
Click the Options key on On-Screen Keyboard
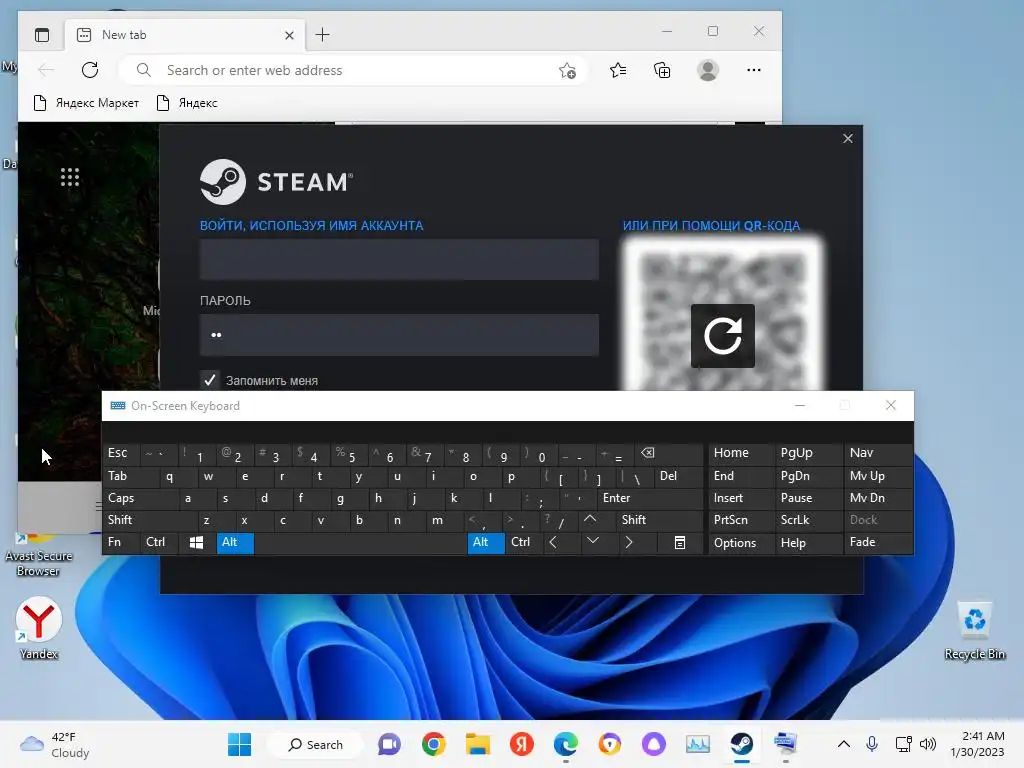click(741, 543)
